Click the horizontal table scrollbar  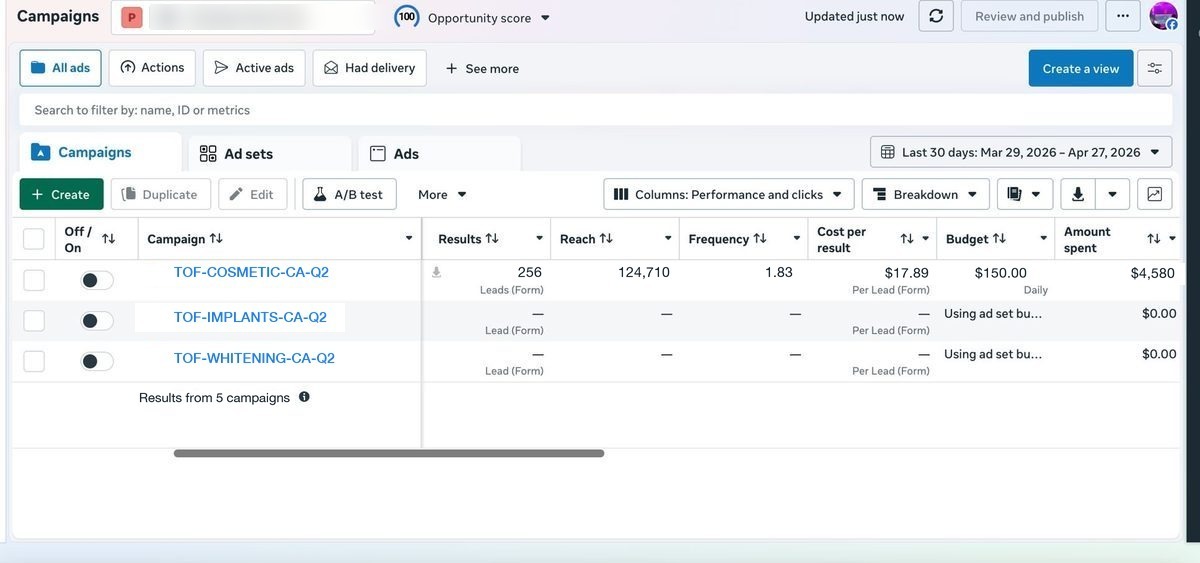(389, 453)
